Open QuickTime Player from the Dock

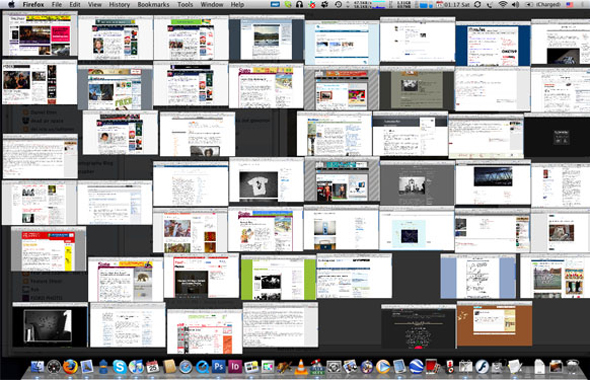[202, 366]
